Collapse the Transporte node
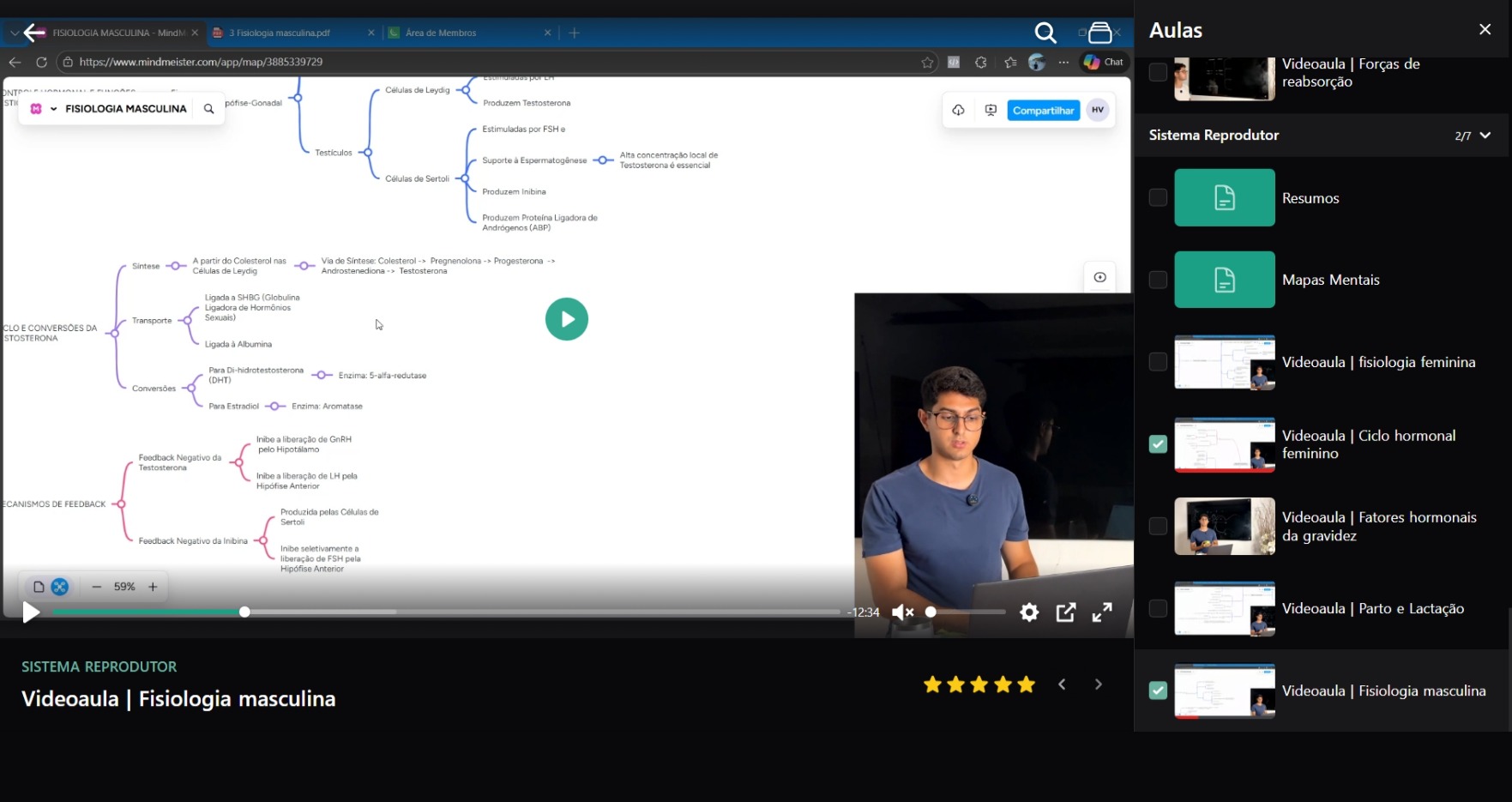This screenshot has height=802, width=1512. [187, 321]
